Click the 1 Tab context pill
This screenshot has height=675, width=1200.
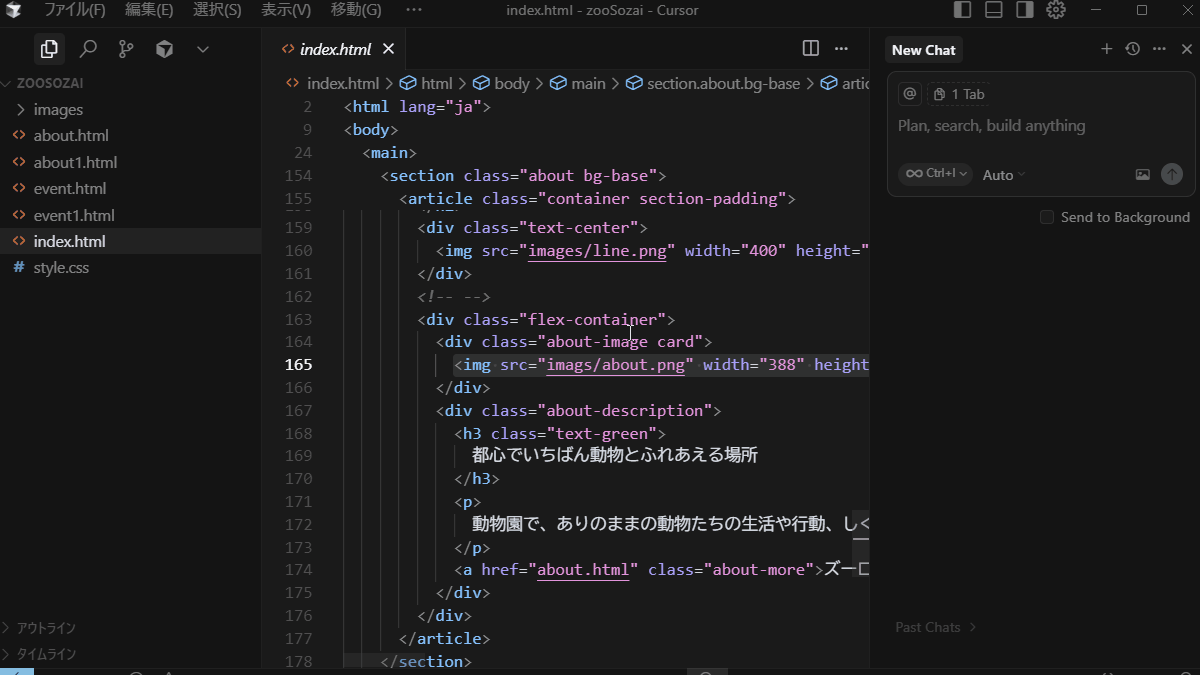tap(958, 94)
